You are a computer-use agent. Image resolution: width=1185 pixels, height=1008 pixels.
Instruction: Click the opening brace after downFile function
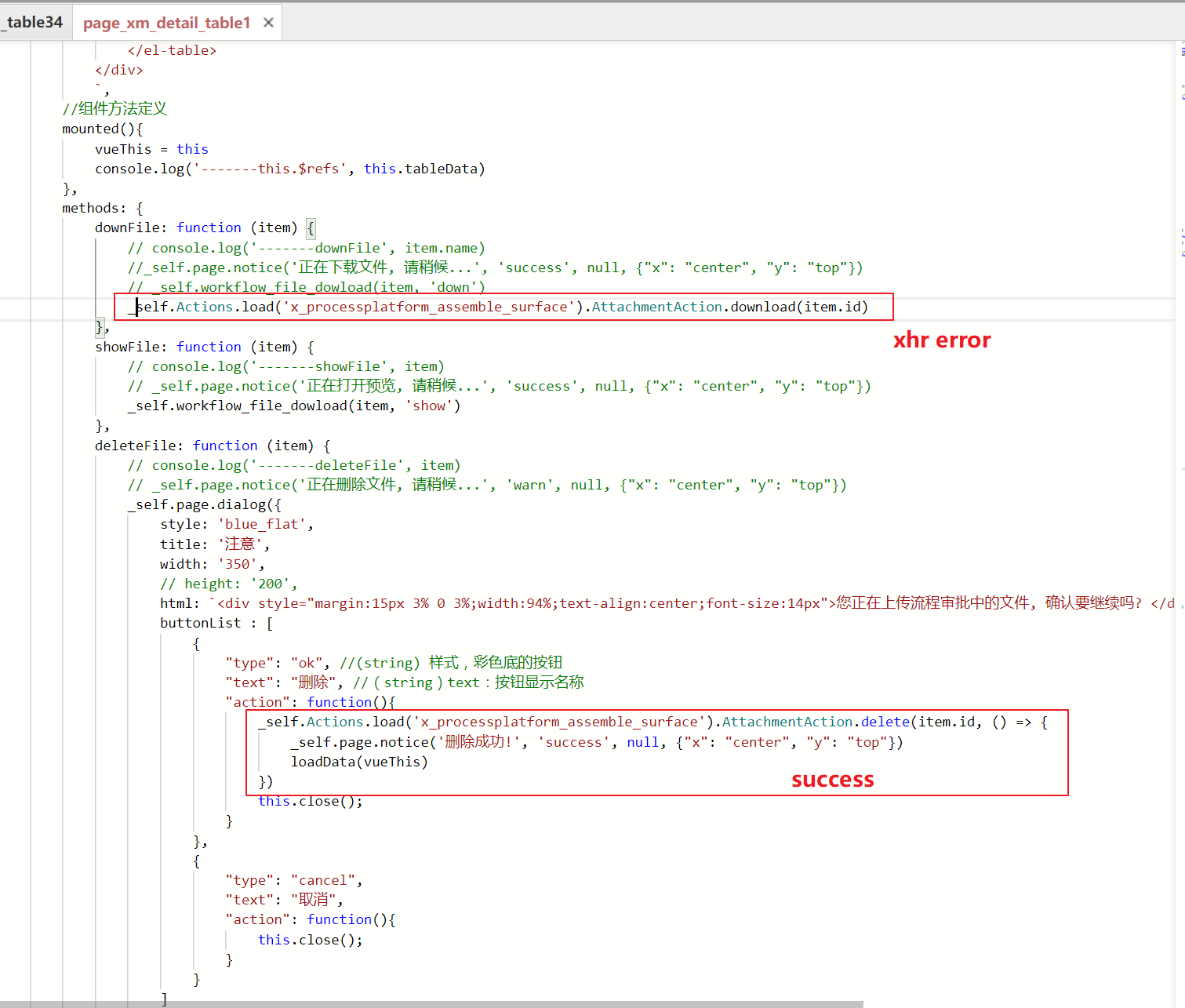pos(311,228)
